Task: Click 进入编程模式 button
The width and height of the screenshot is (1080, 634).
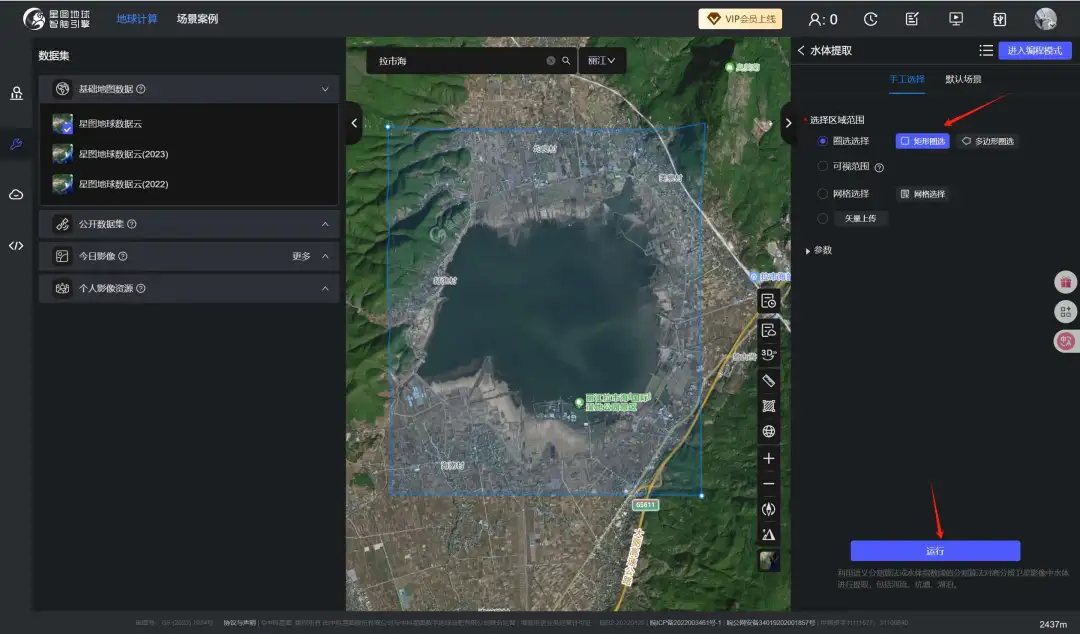Action: (1035, 50)
